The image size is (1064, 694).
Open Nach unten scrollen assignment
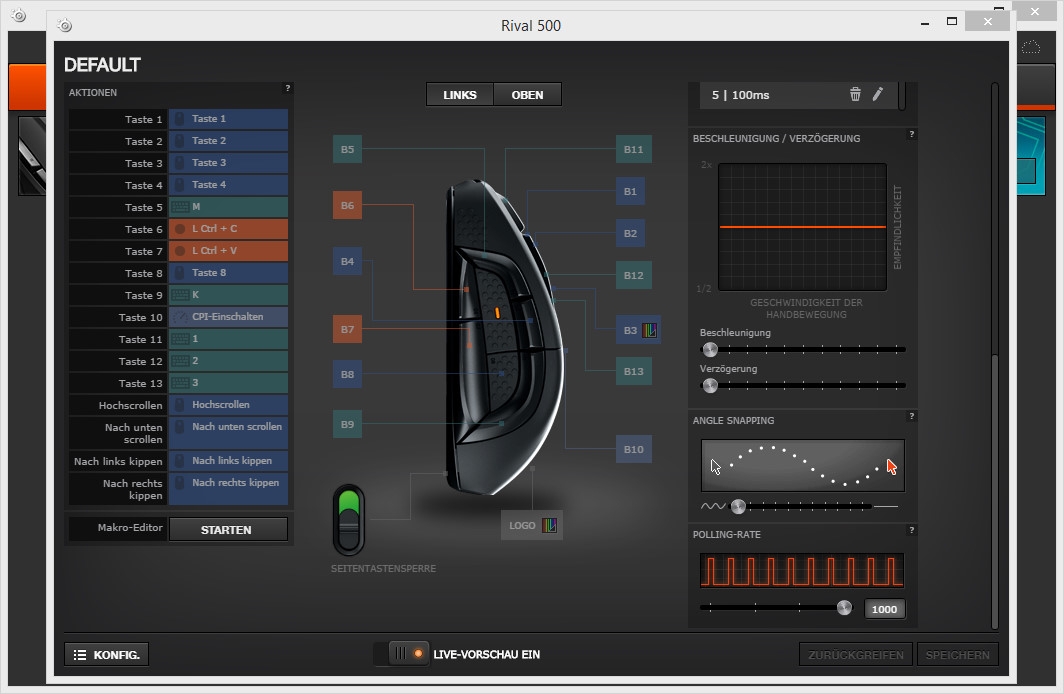point(229,433)
